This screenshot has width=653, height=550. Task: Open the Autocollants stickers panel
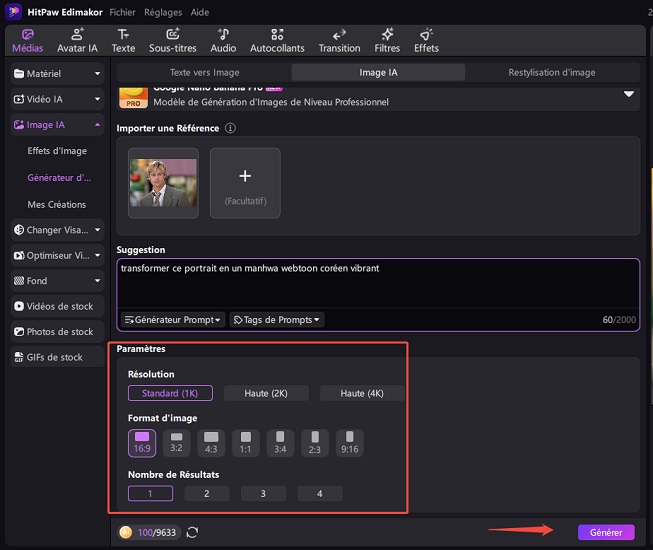(278, 40)
